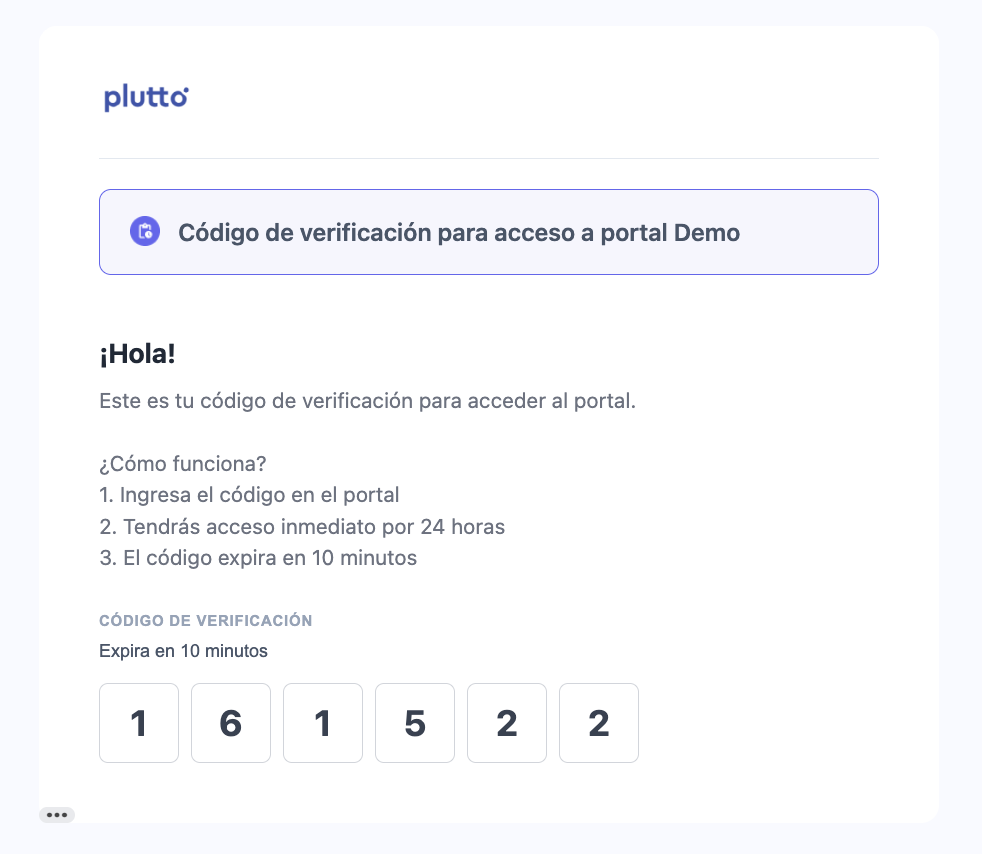This screenshot has height=854, width=982.
Task: Expand the trimmed content ellipsis button
Action: point(57,815)
